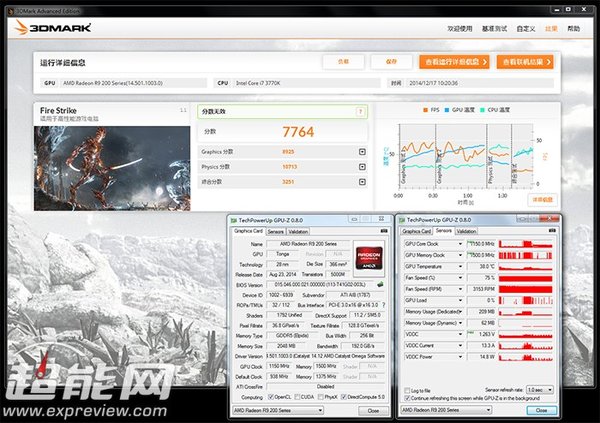Click the 负载 button in run details panel
The width and height of the screenshot is (600, 423).
[x=343, y=62]
